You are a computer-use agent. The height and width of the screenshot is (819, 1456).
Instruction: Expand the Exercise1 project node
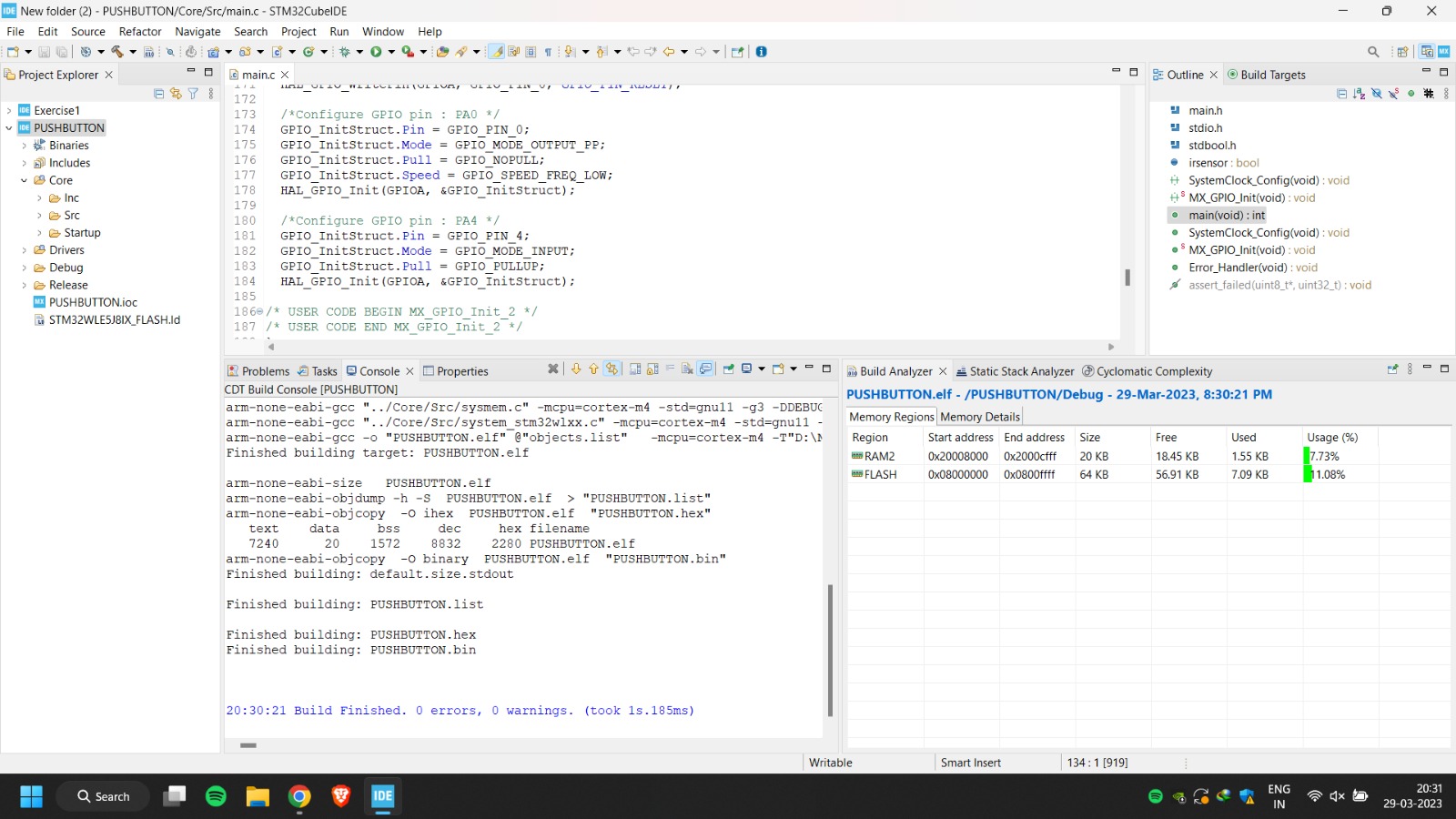coord(9,110)
